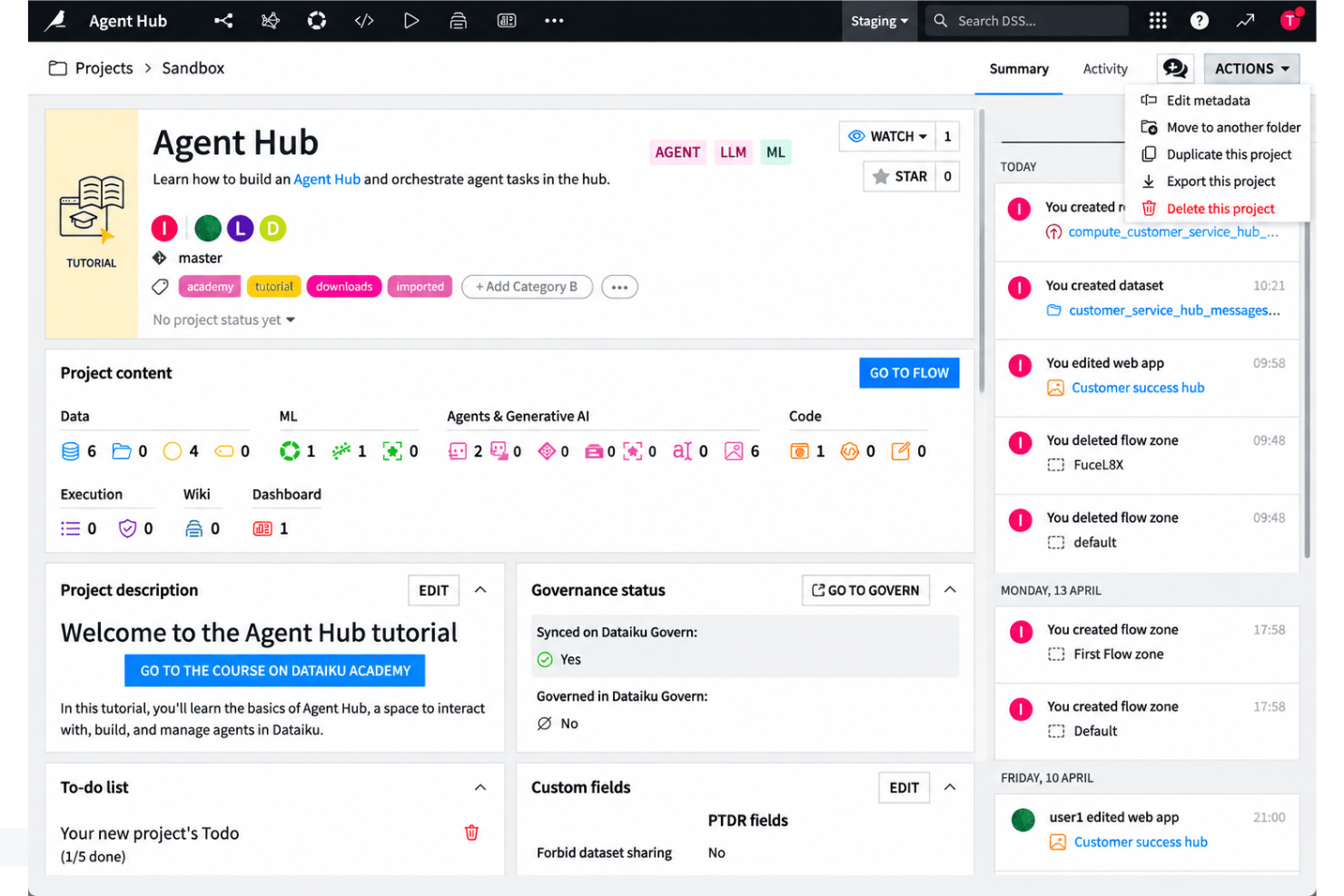Click EDIT on Custom fields

point(904,788)
